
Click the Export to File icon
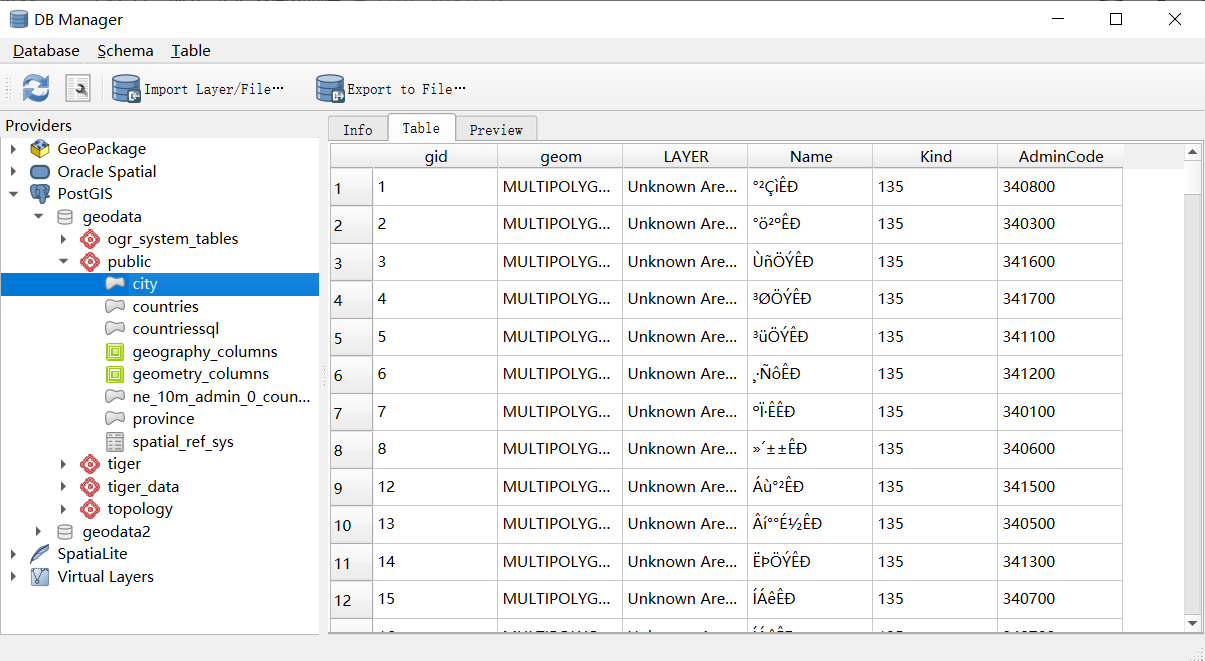pos(330,88)
